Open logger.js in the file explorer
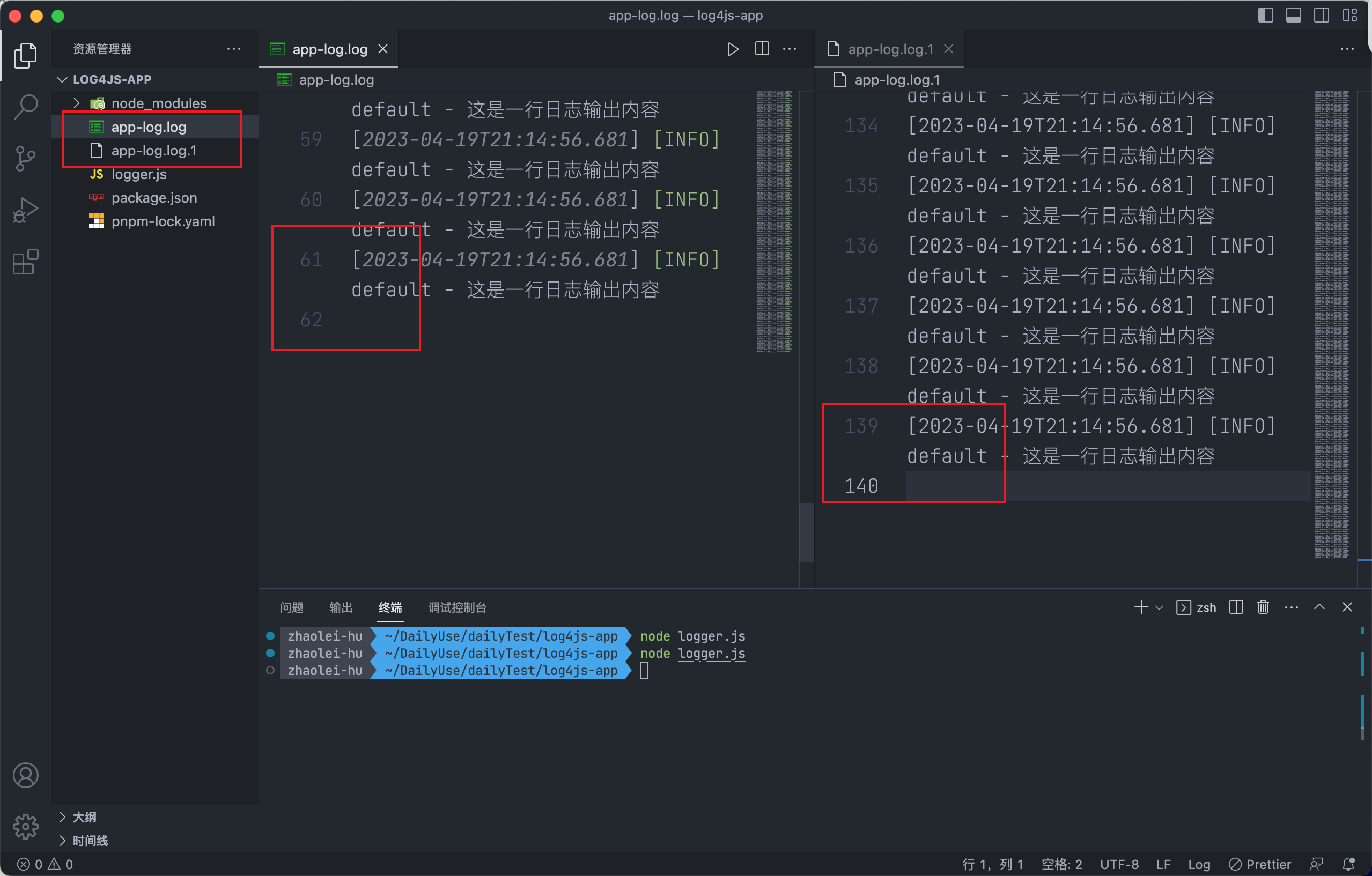1372x876 pixels. click(138, 174)
